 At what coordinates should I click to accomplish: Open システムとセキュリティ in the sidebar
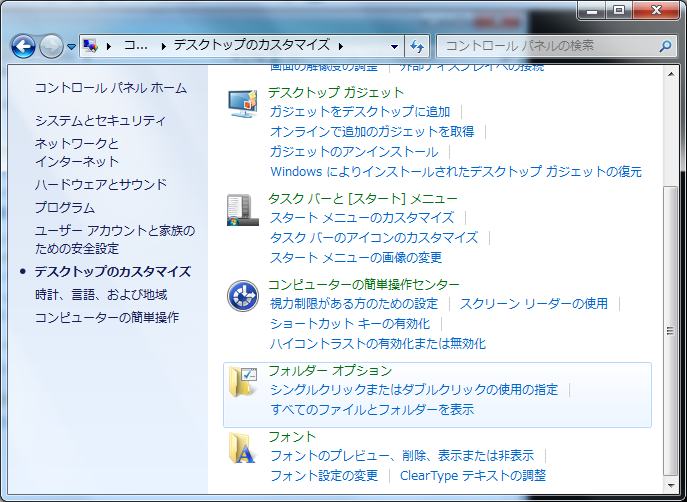coord(100,120)
